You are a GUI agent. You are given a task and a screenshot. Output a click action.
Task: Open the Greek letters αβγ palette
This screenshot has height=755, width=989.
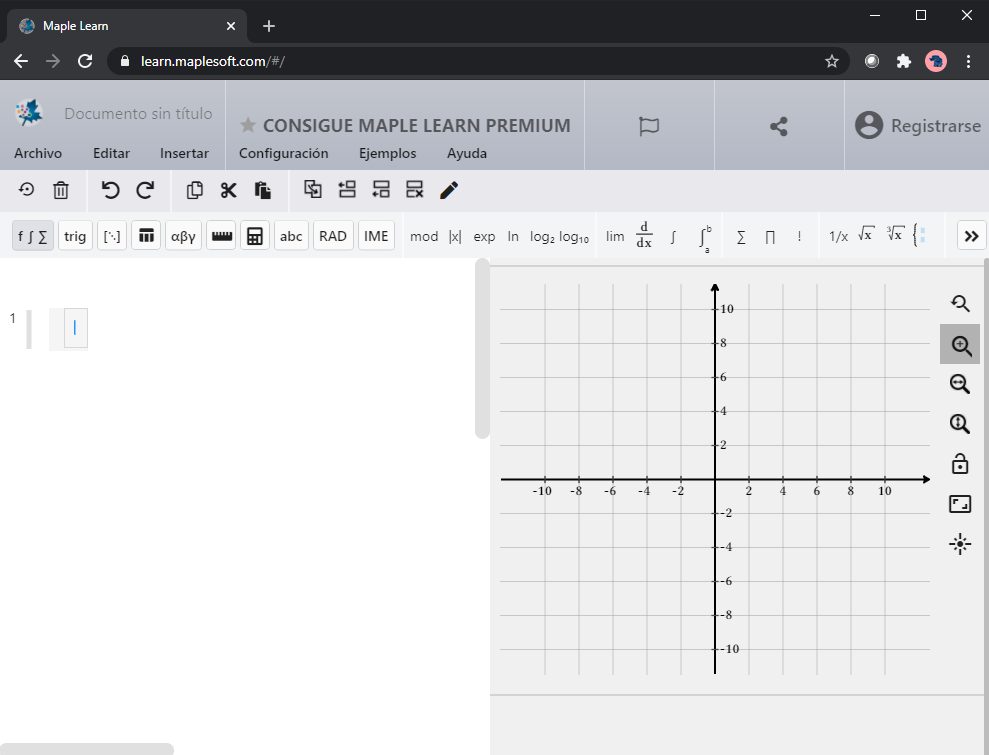coord(183,236)
